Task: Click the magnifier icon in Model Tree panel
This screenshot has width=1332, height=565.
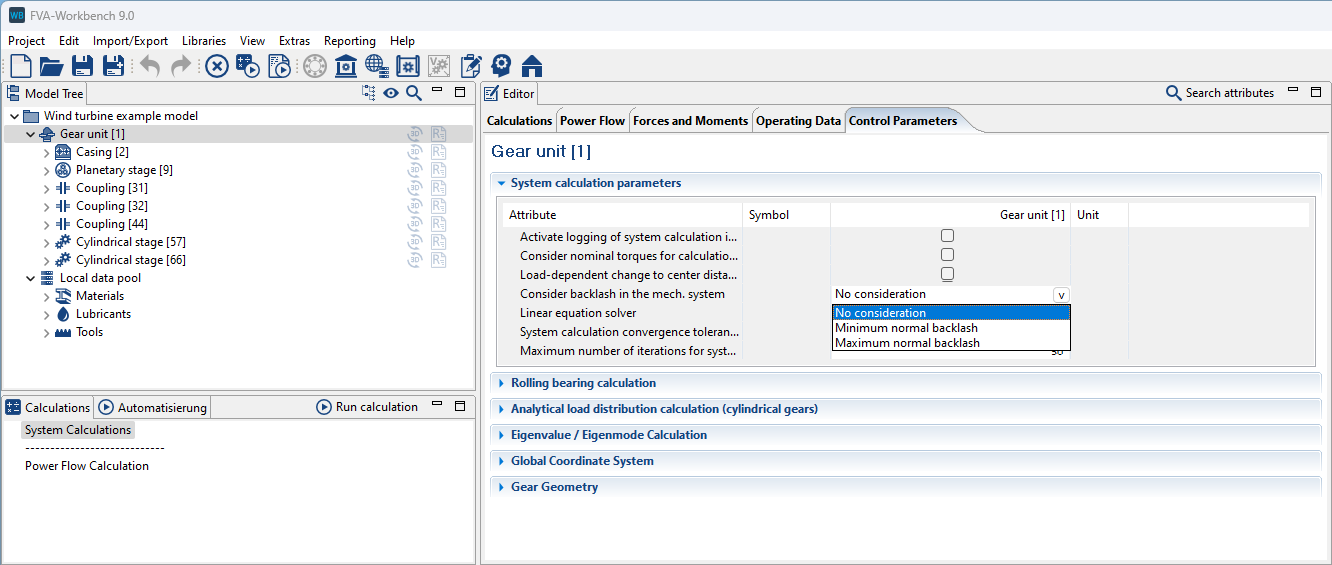Action: point(413,93)
